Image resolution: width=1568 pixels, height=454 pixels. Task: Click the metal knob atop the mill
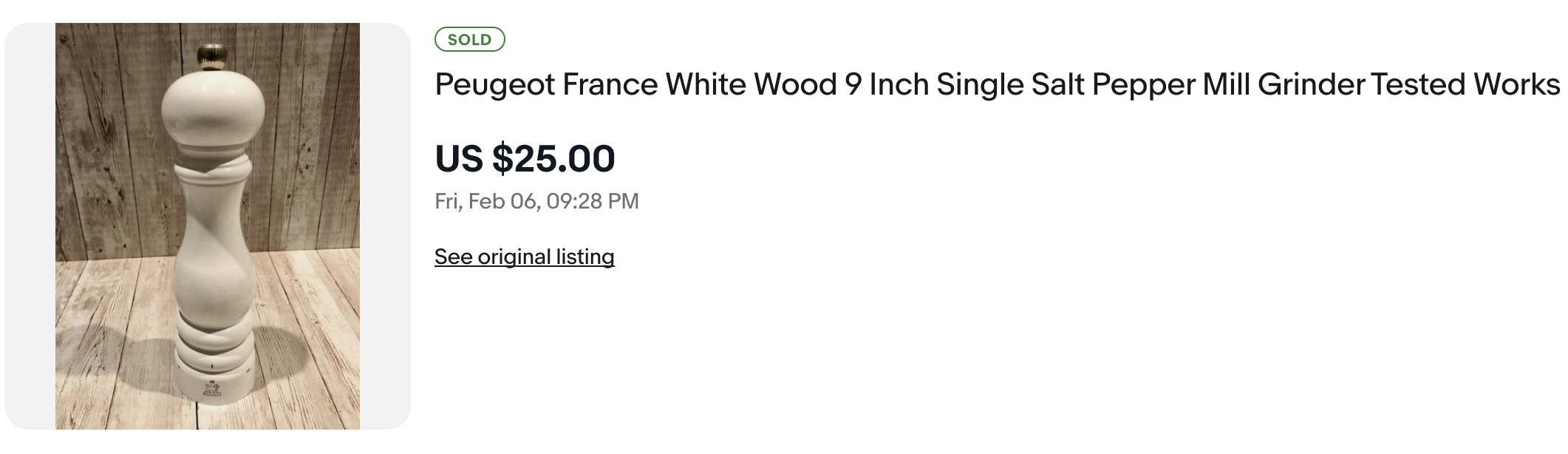212,56
